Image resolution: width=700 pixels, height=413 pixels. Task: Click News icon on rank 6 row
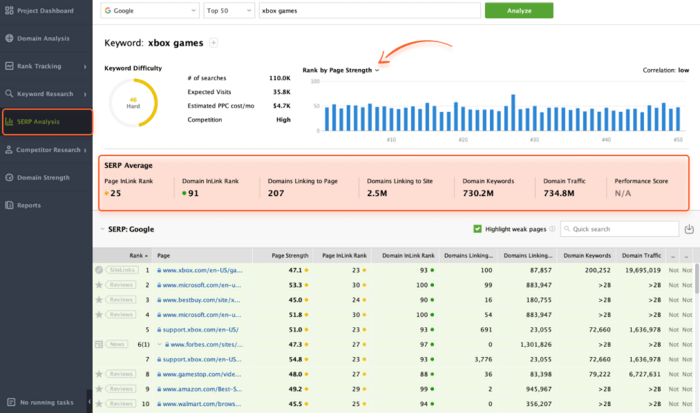coord(99,344)
